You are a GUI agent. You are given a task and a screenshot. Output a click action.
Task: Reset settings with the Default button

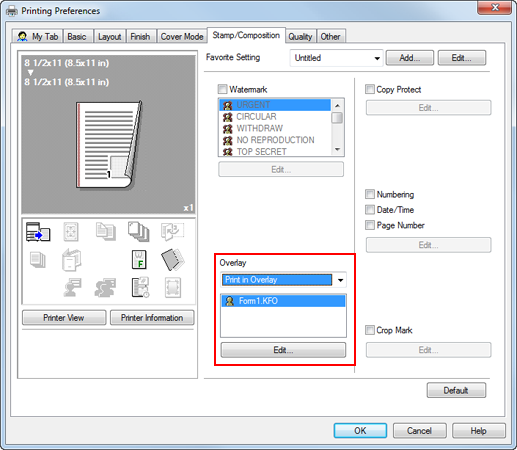click(456, 390)
